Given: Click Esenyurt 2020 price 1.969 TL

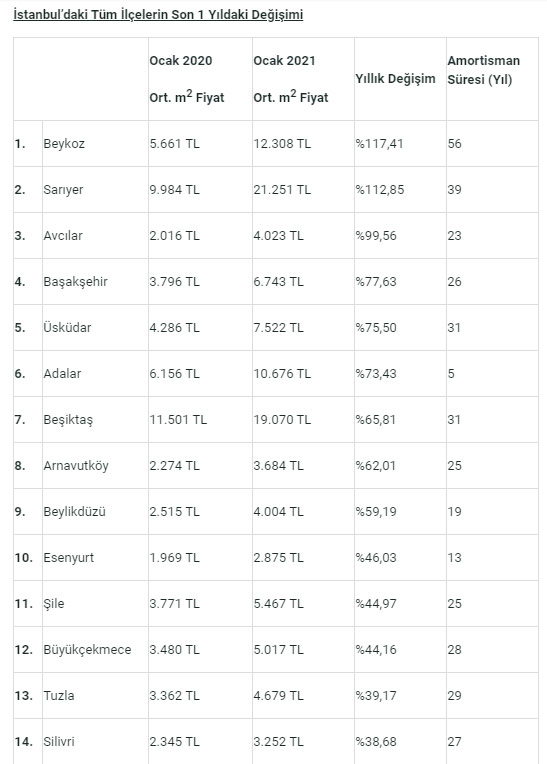Looking at the screenshot, I should 174,557.
